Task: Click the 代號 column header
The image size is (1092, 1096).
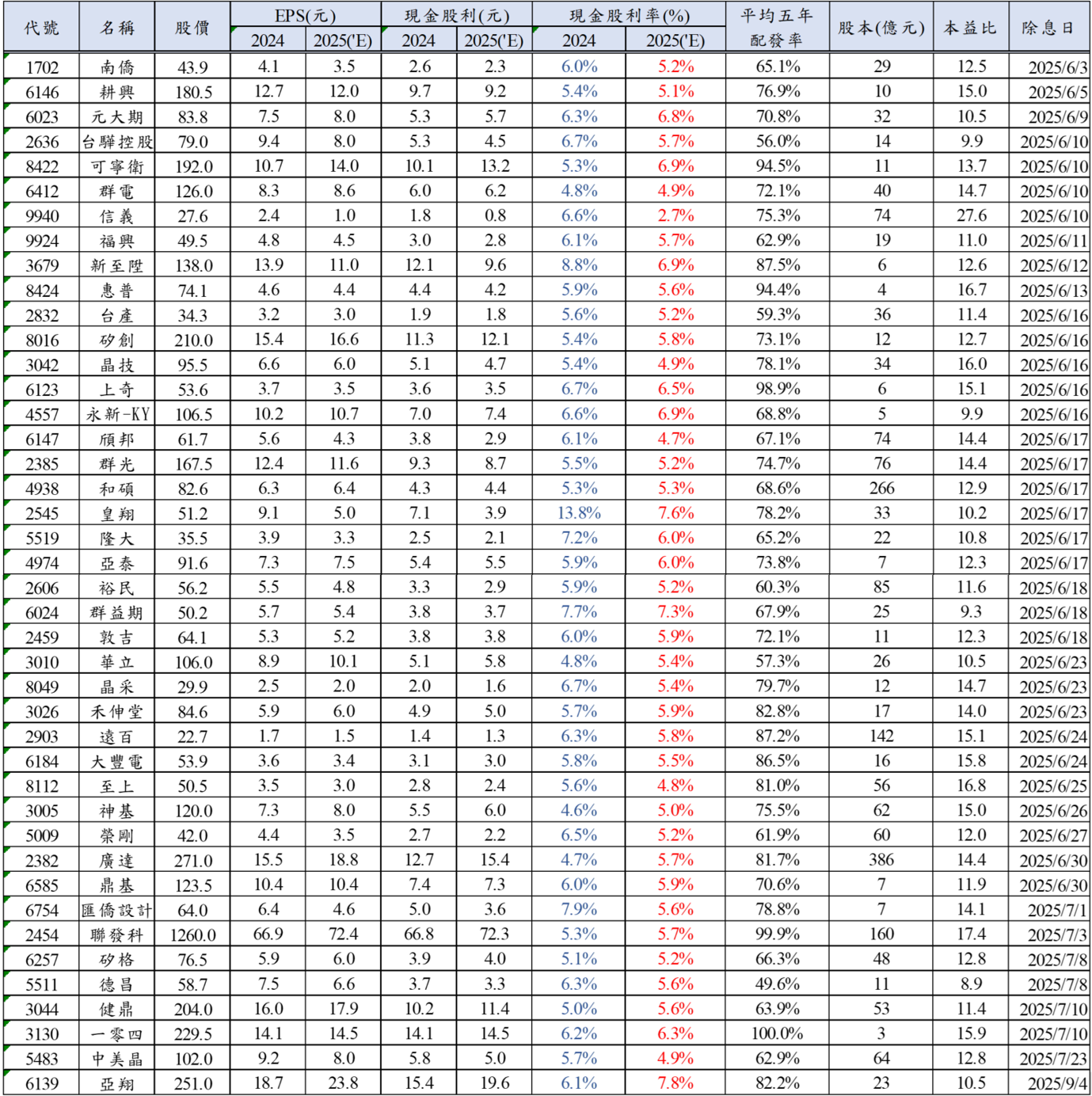Action: [x=41, y=28]
